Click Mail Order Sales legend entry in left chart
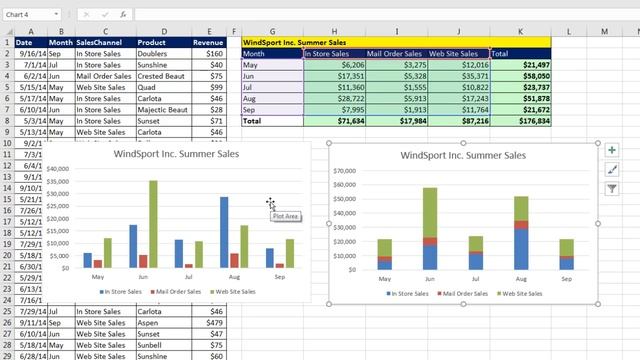This screenshot has height=360, width=640. point(176,291)
